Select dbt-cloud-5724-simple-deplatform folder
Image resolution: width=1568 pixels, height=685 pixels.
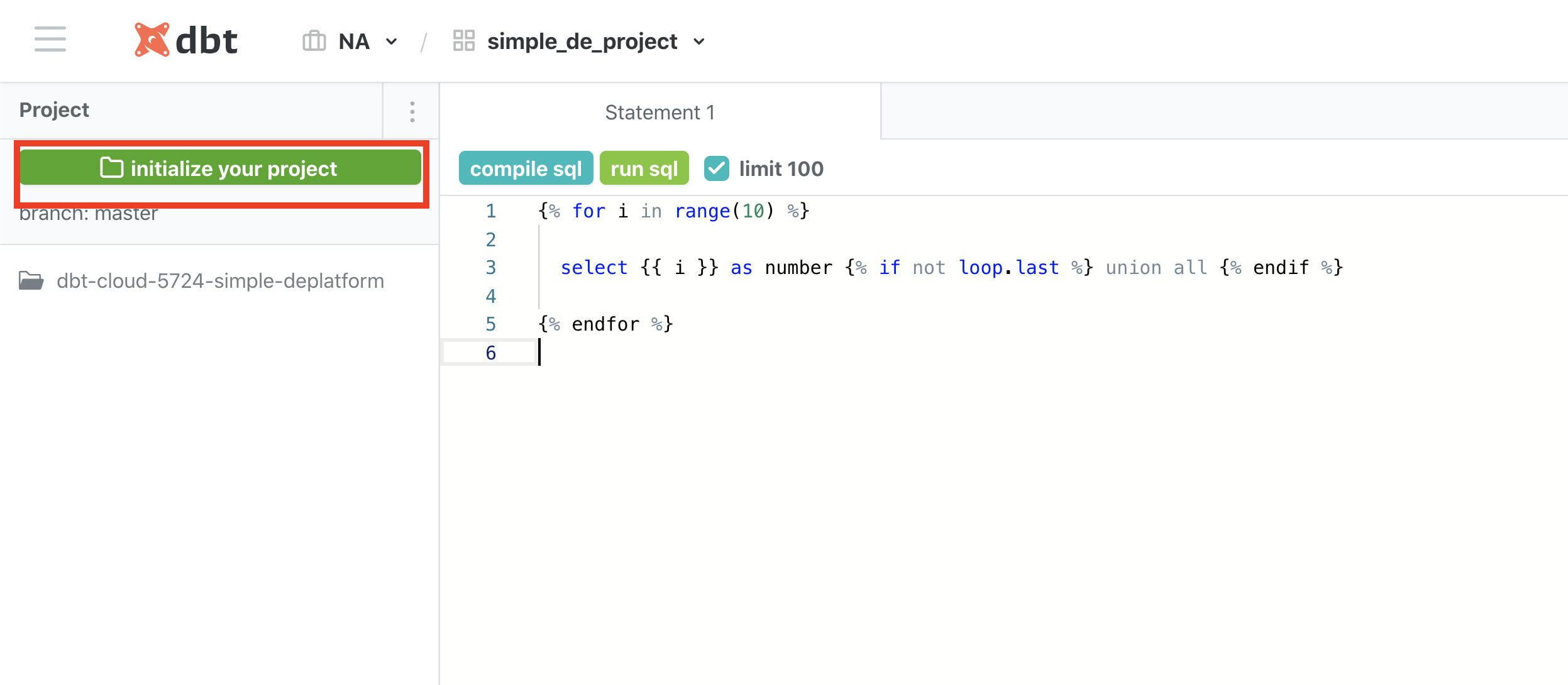pos(220,281)
